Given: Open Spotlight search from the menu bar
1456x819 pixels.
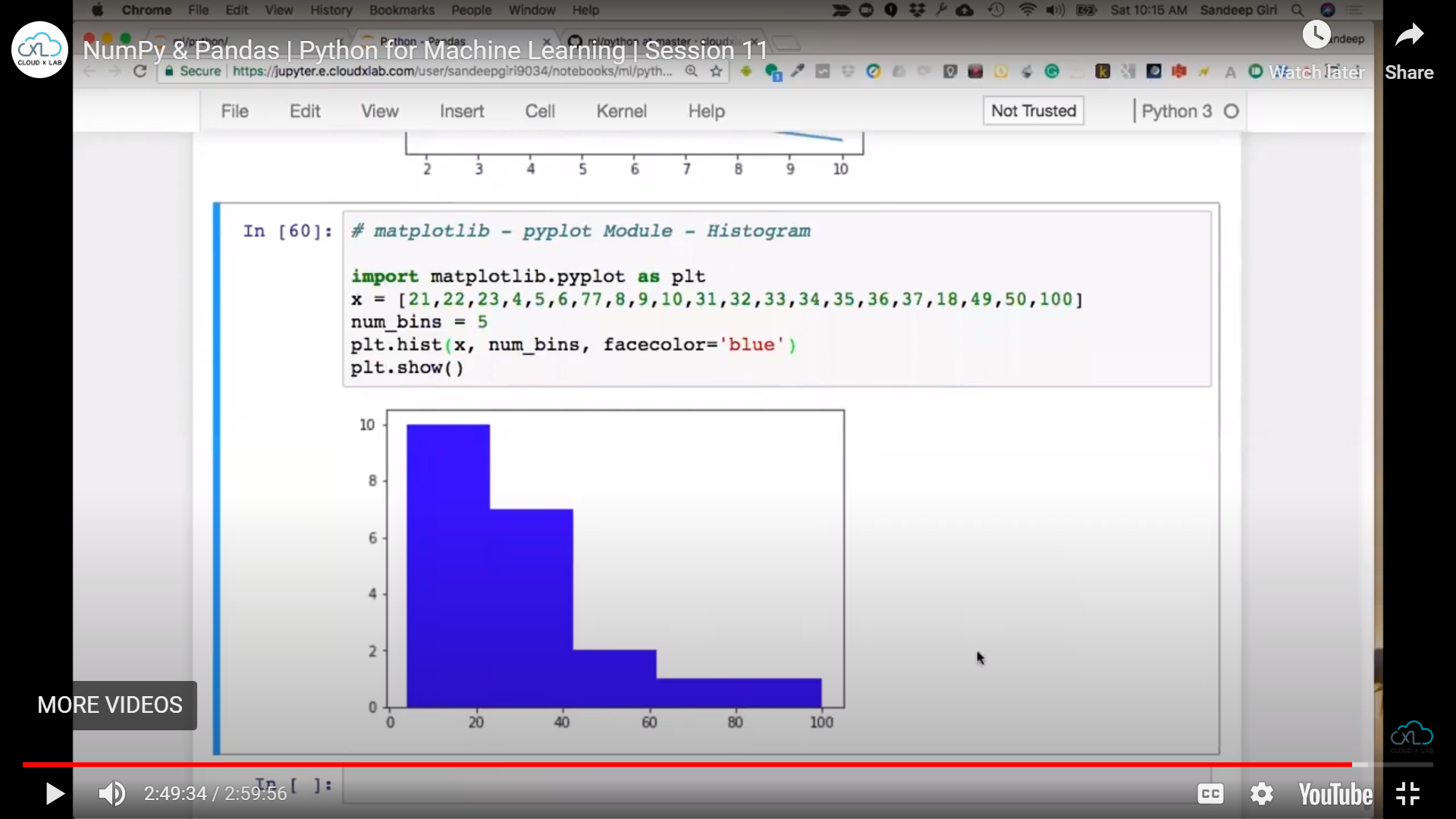Looking at the screenshot, I should [x=1297, y=10].
